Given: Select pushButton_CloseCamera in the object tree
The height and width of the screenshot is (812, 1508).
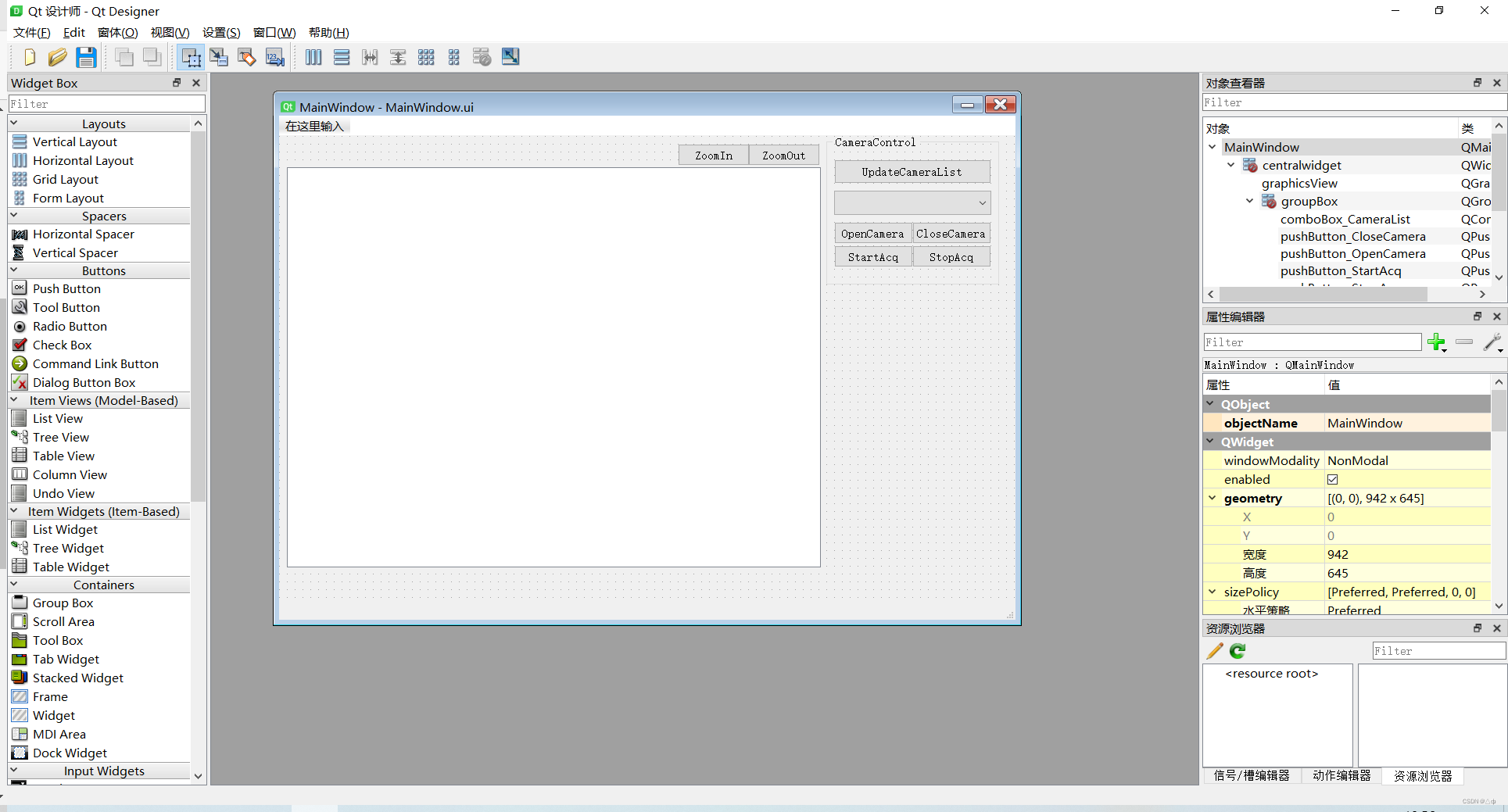Looking at the screenshot, I should tap(1352, 237).
